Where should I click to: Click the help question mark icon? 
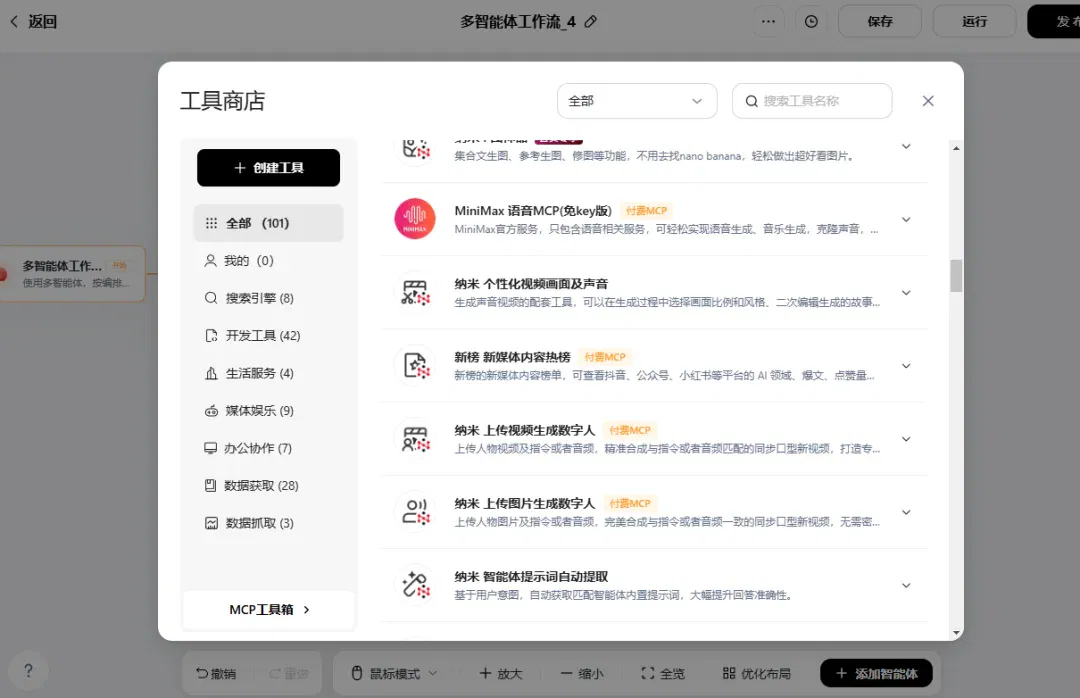[x=28, y=670]
